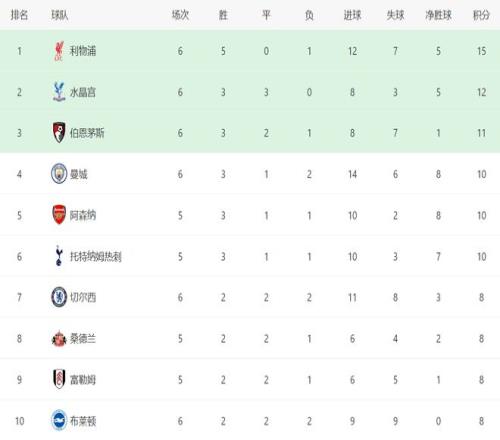This screenshot has height=440, width=500.
Task: Click the 曼城 team name
Action: [79, 174]
